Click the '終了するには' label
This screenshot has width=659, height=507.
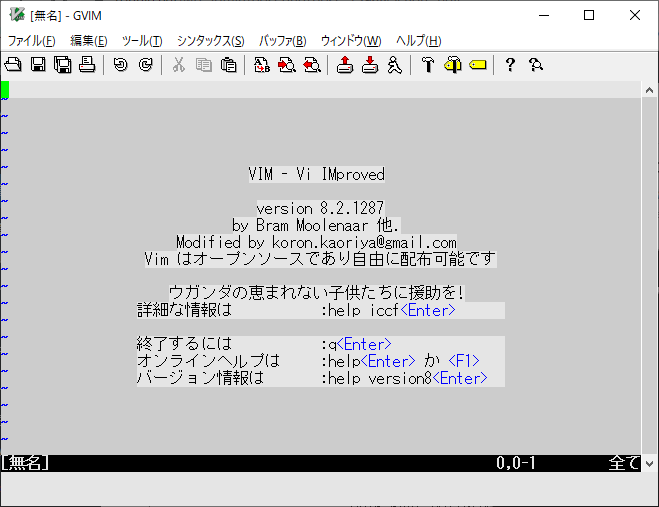[184, 344]
